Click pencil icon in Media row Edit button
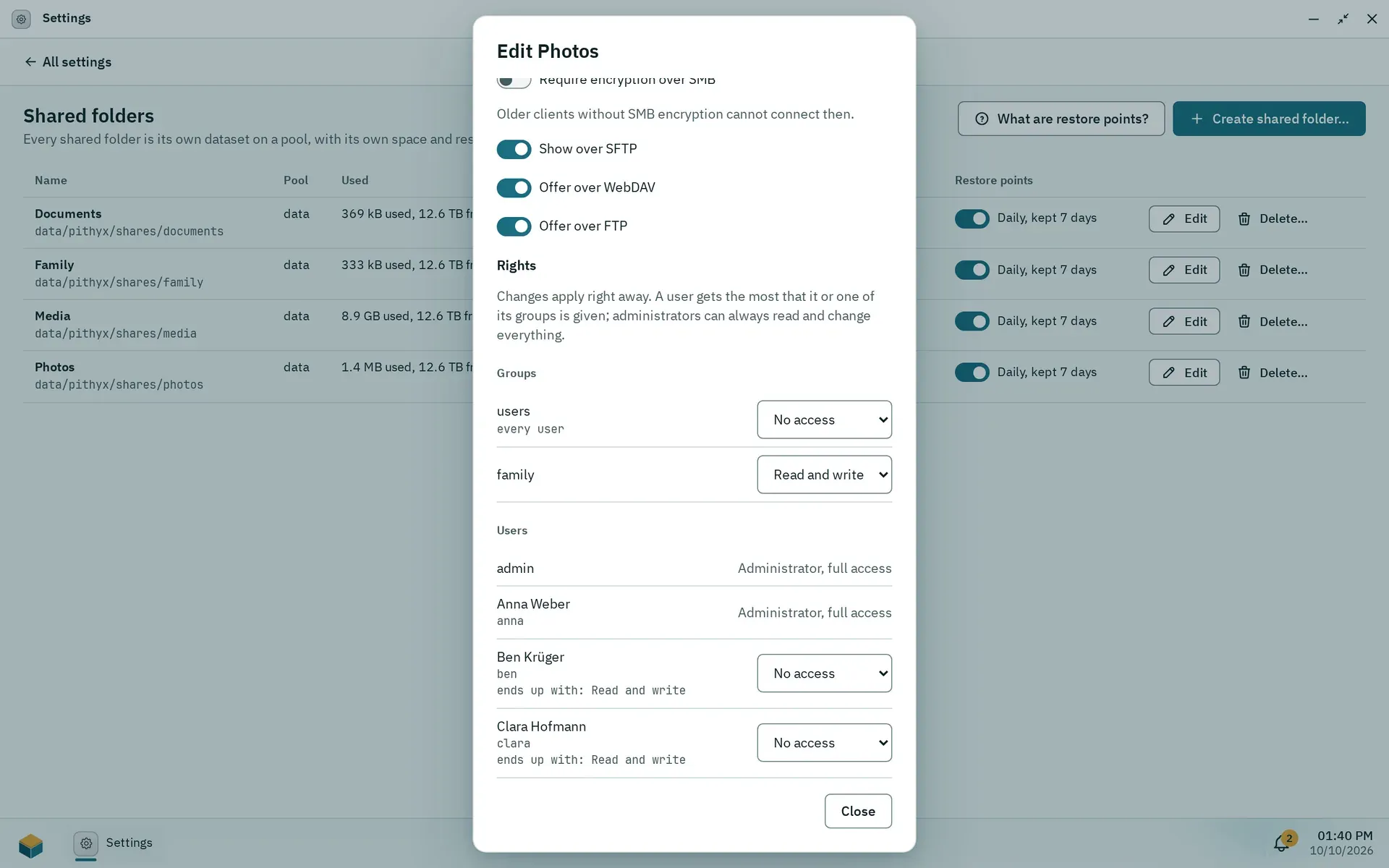 click(1168, 322)
